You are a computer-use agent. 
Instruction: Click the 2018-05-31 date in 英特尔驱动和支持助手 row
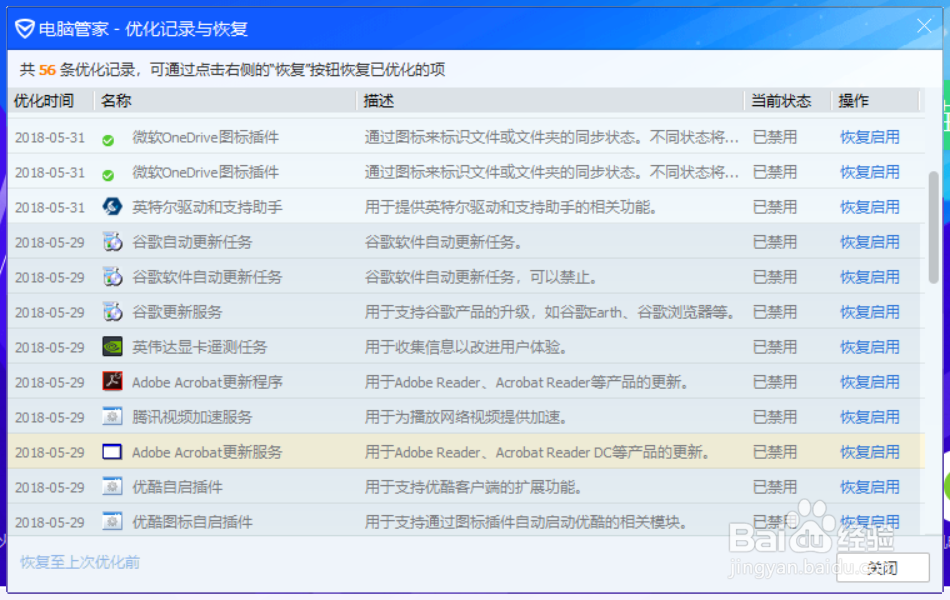[50, 207]
